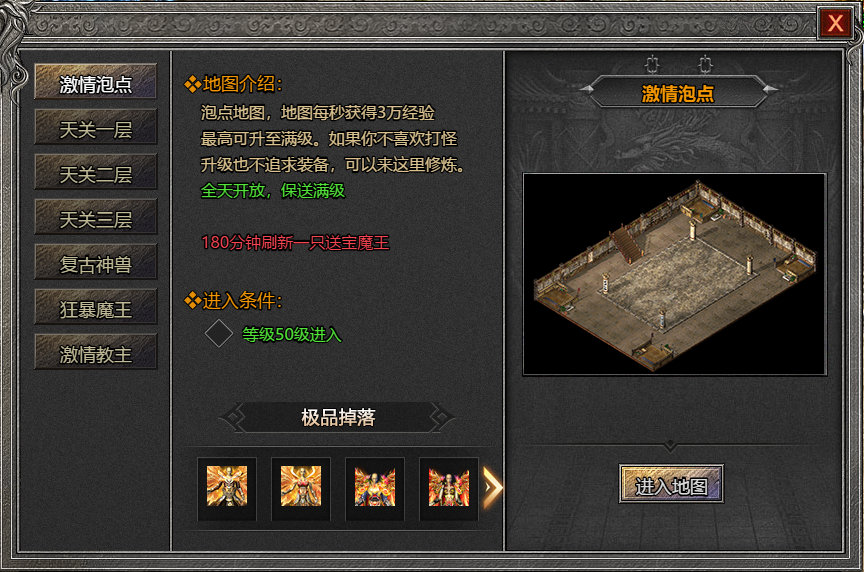Click the 进入地图 button
The width and height of the screenshot is (864, 572).
671,484
